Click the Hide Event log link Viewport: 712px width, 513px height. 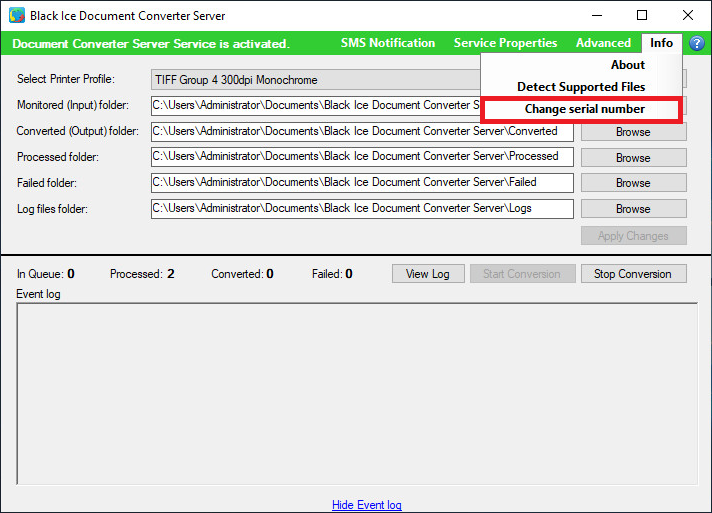(366, 505)
